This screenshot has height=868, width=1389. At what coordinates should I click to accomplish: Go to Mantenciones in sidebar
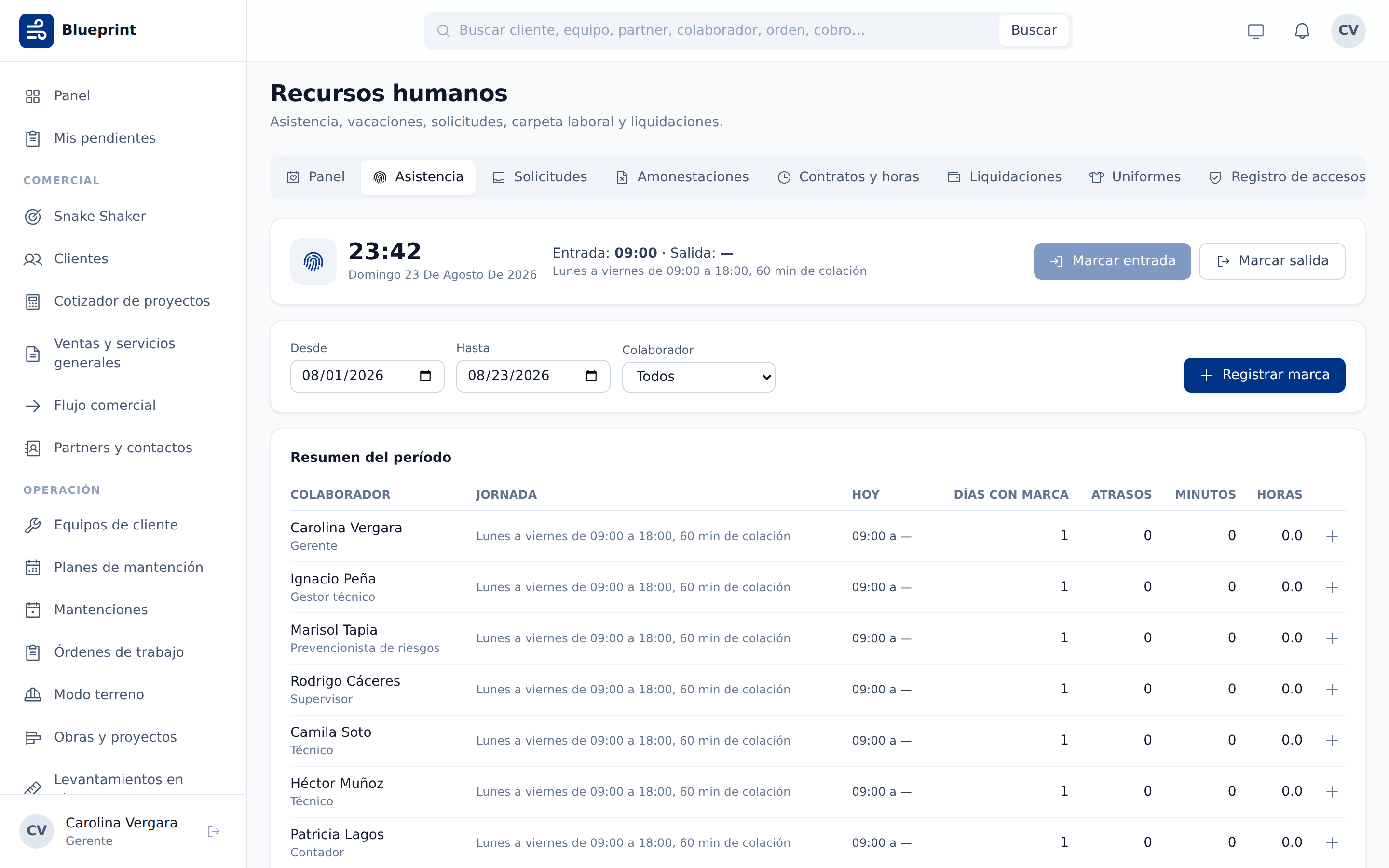(123, 610)
